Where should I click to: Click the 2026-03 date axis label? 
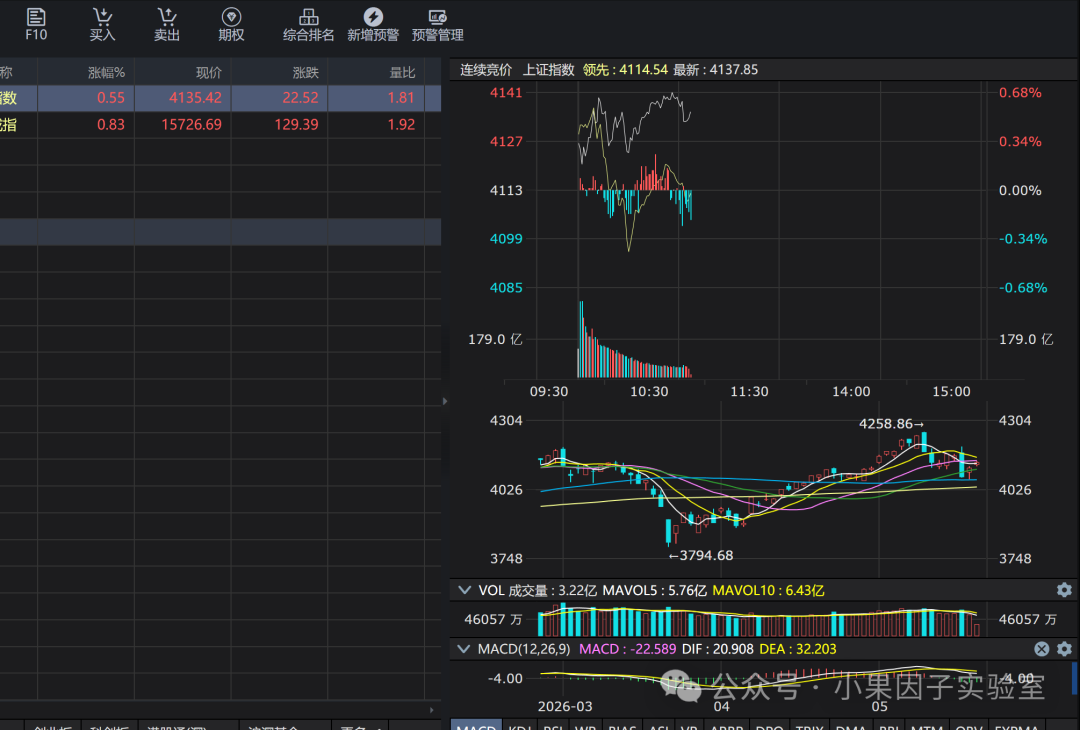(565, 706)
